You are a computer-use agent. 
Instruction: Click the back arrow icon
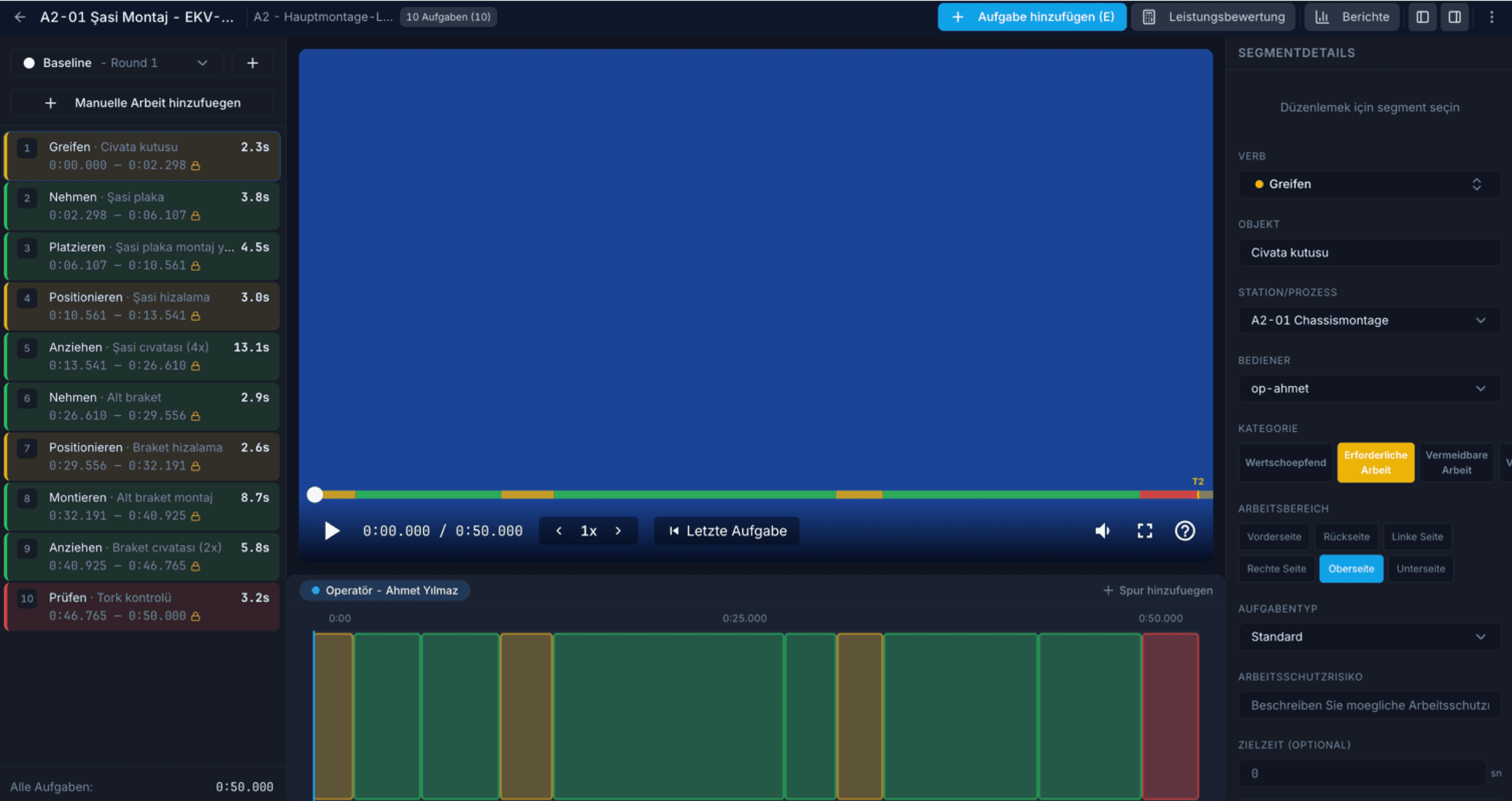[20, 17]
